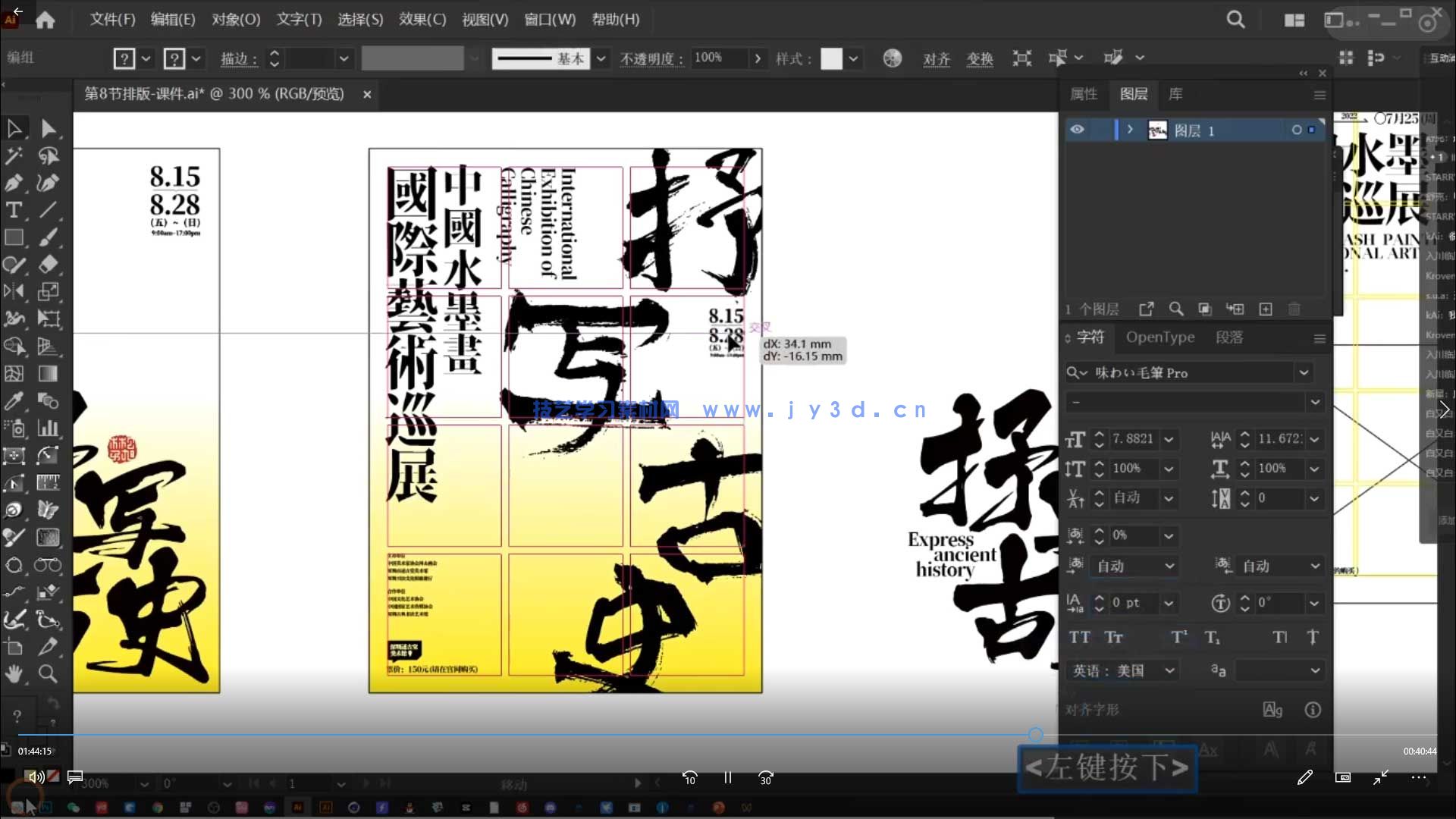Viewport: 1456px width, 819px height.
Task: Enable All Caps formatting in the Character panel
Action: pyautogui.click(x=1079, y=637)
